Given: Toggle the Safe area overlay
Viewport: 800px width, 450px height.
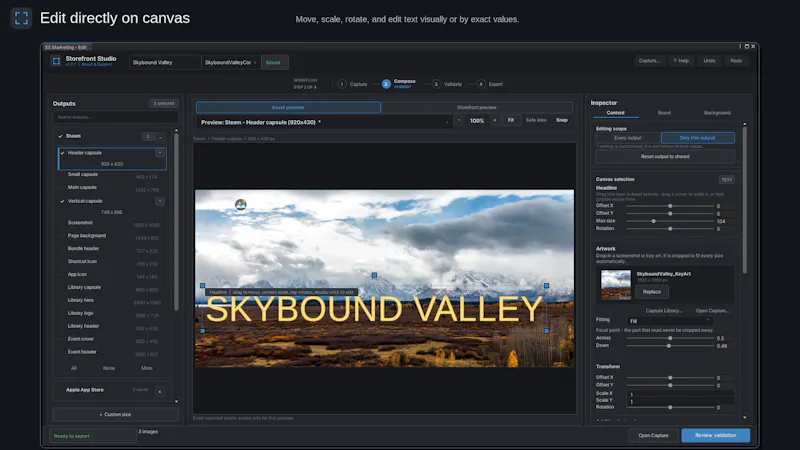Looking at the screenshot, I should (x=536, y=120).
